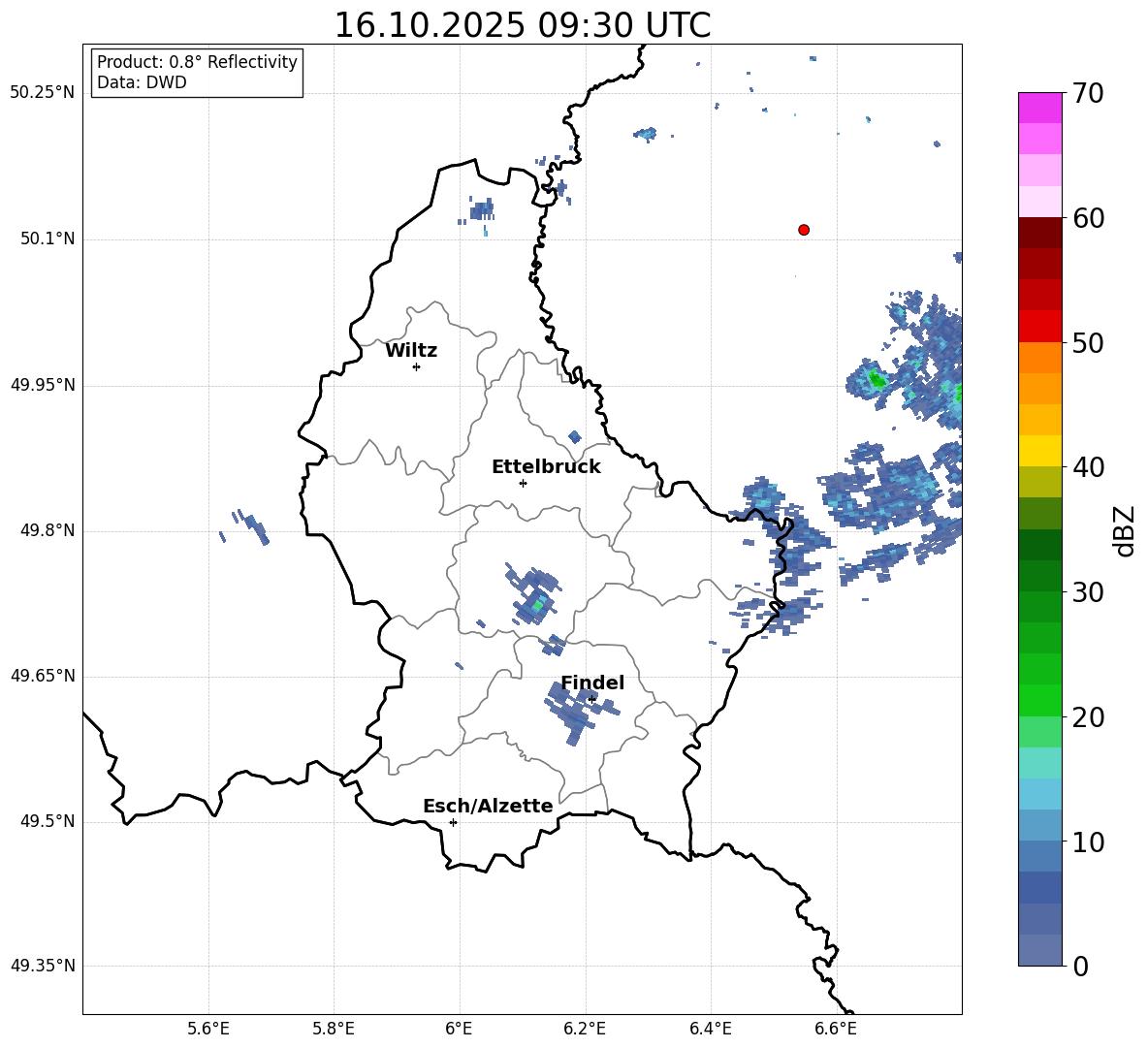Click the red dot marker on the map
The height and width of the screenshot is (1048, 1148).
click(804, 230)
